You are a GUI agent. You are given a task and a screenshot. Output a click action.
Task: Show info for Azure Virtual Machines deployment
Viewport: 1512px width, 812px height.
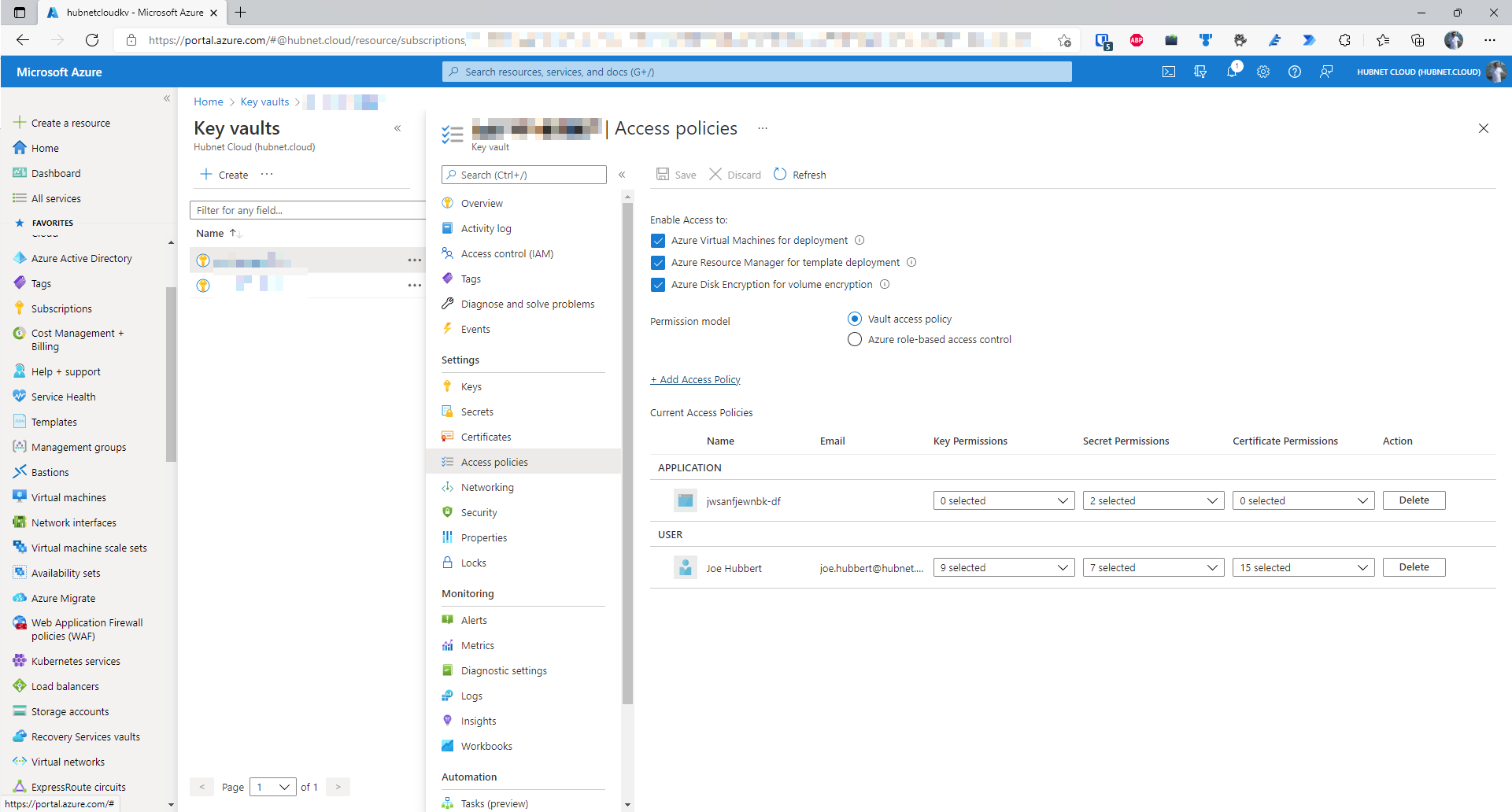tap(860, 240)
